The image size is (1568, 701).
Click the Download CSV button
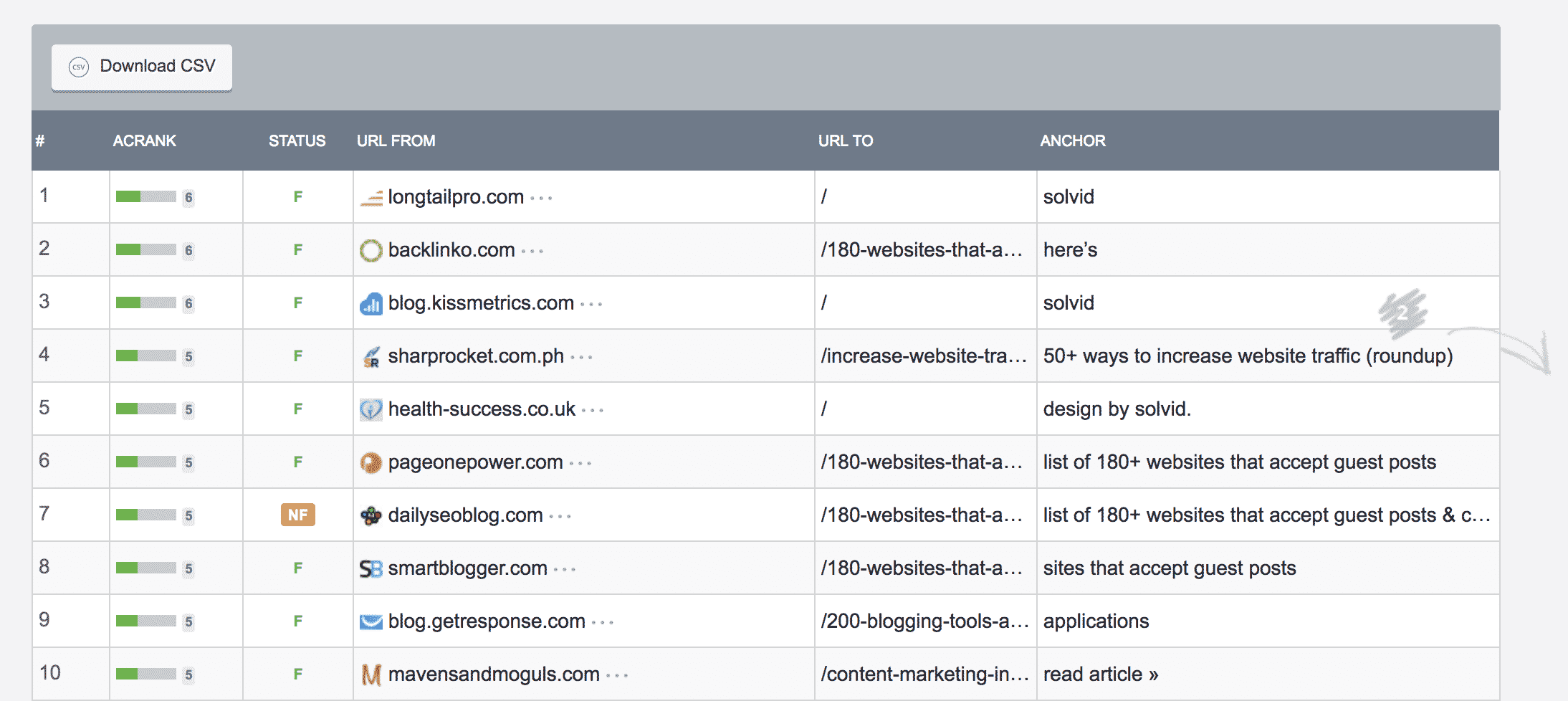pyautogui.click(x=142, y=67)
